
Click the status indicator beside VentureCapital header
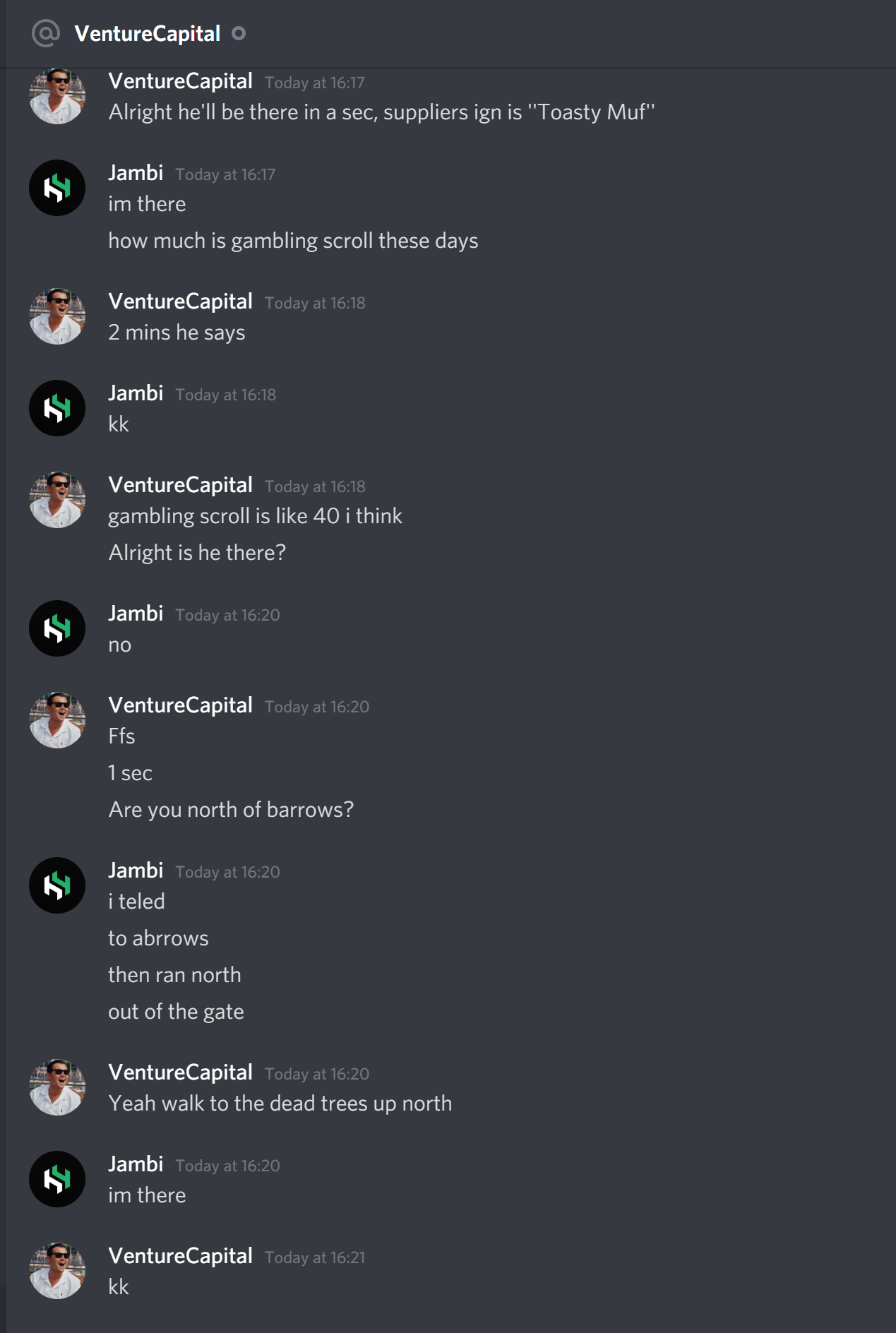239,33
